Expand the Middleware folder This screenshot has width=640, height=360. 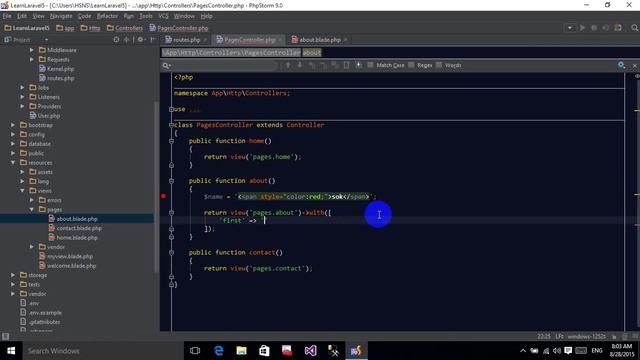tap(32, 50)
